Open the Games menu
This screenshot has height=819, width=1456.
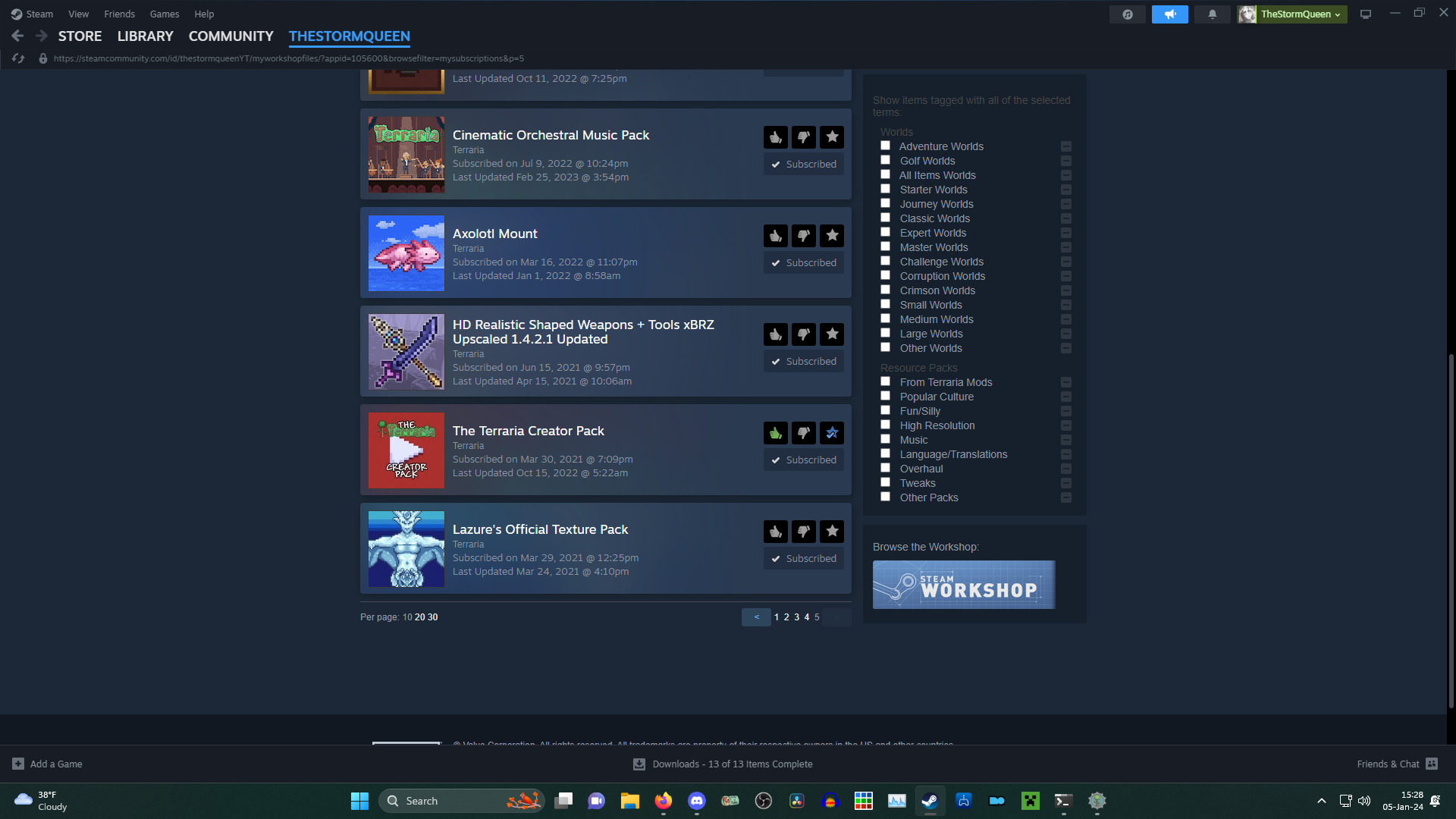(x=165, y=14)
